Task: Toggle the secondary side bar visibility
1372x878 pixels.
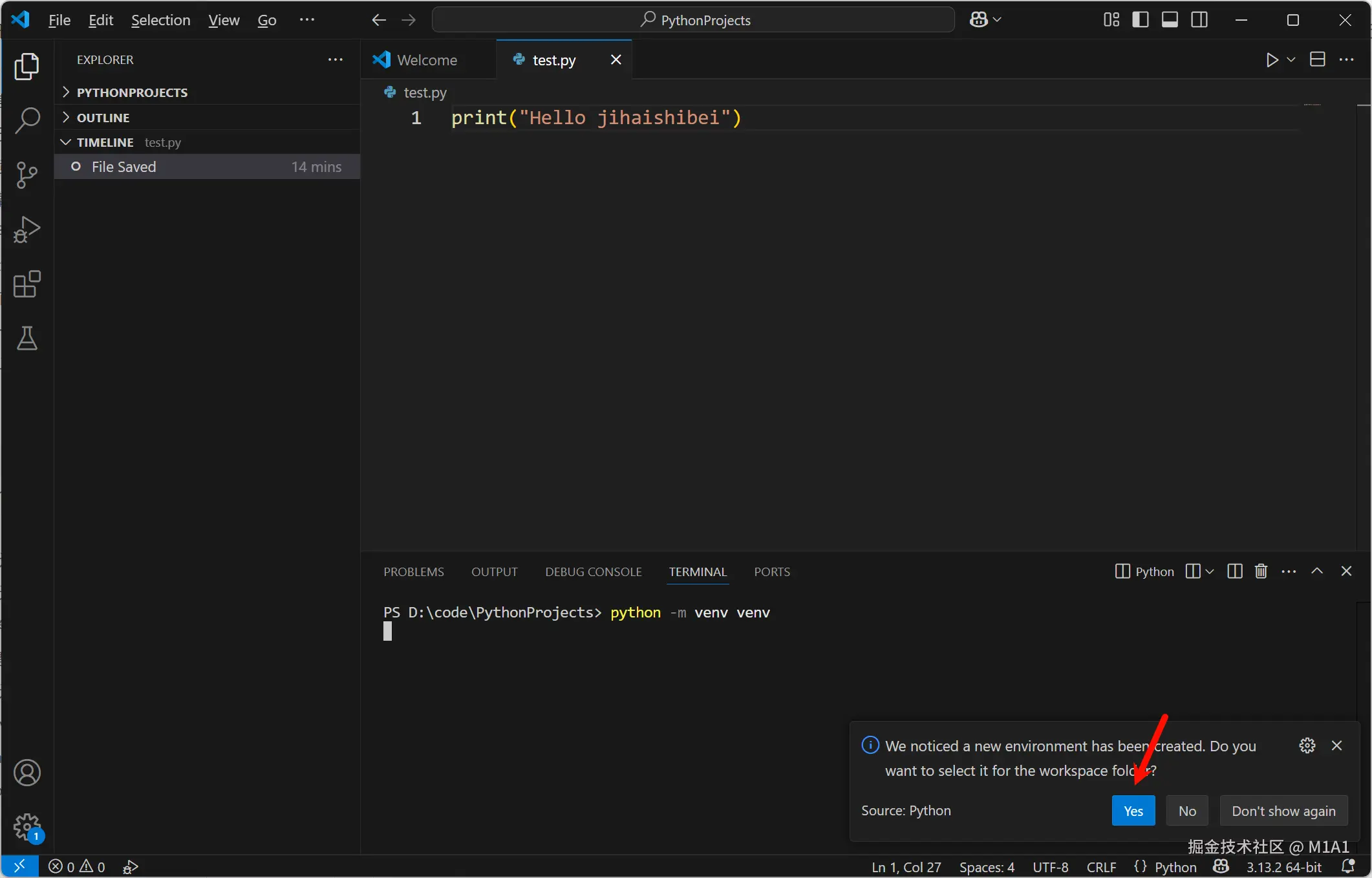Action: (1199, 20)
